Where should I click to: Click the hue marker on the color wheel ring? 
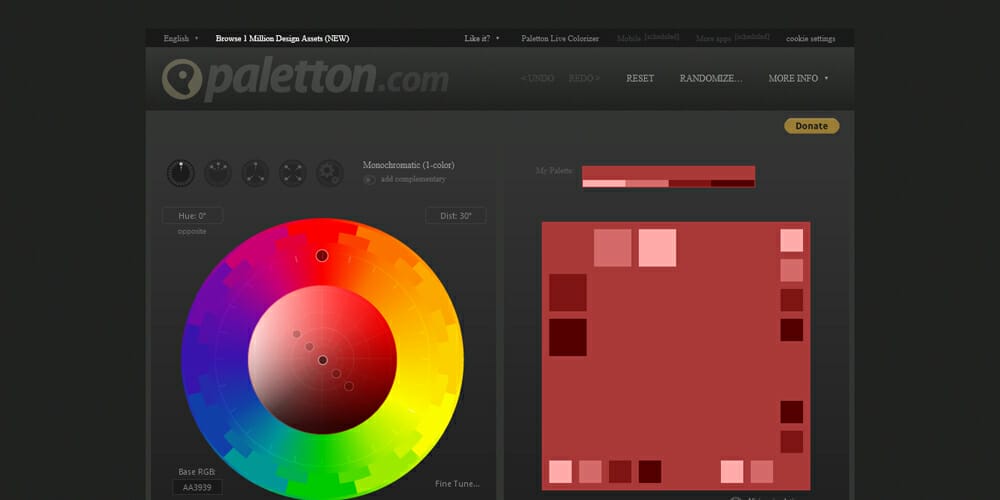click(x=322, y=256)
